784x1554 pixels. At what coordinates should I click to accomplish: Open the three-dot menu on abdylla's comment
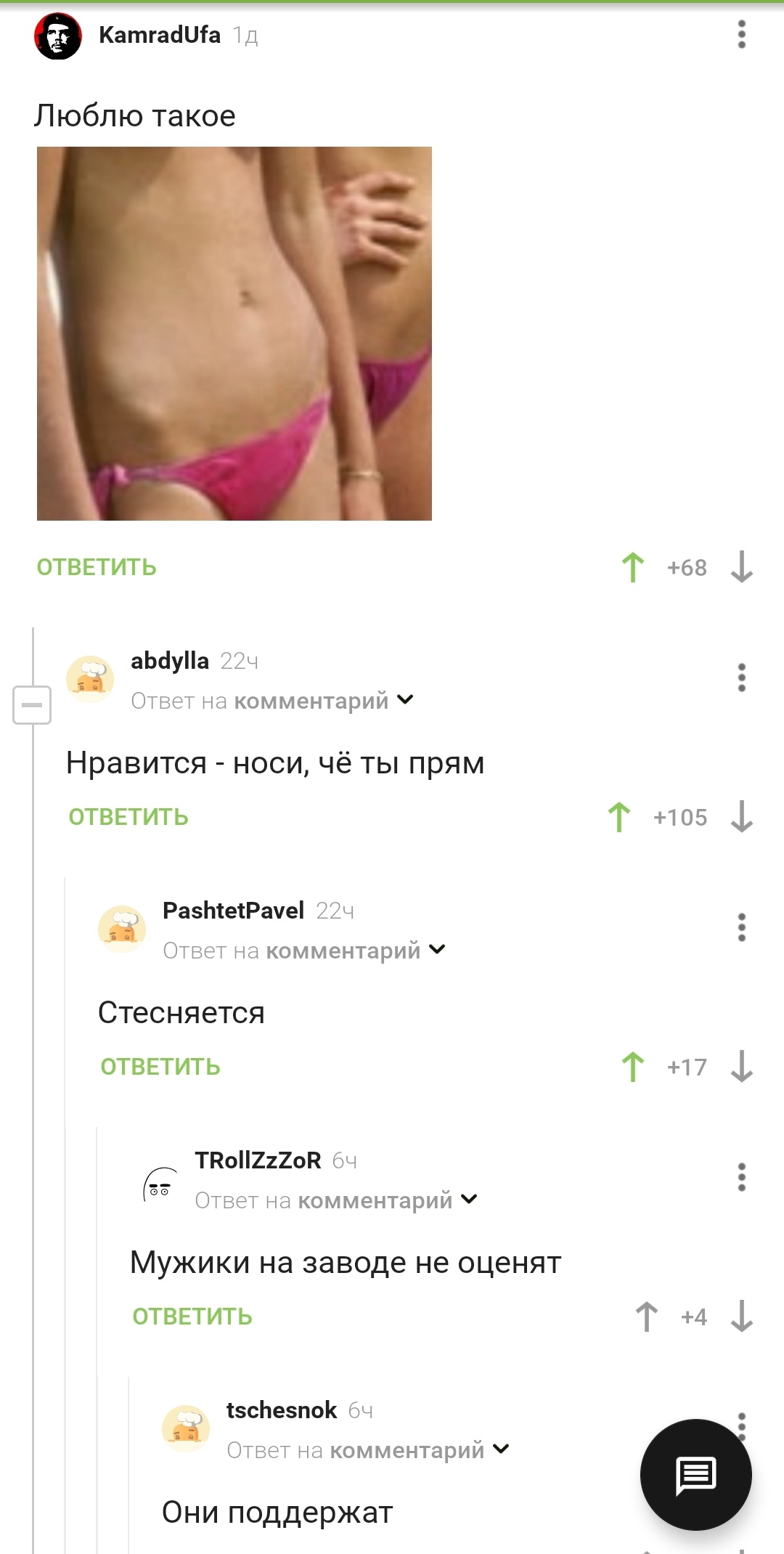(x=741, y=678)
